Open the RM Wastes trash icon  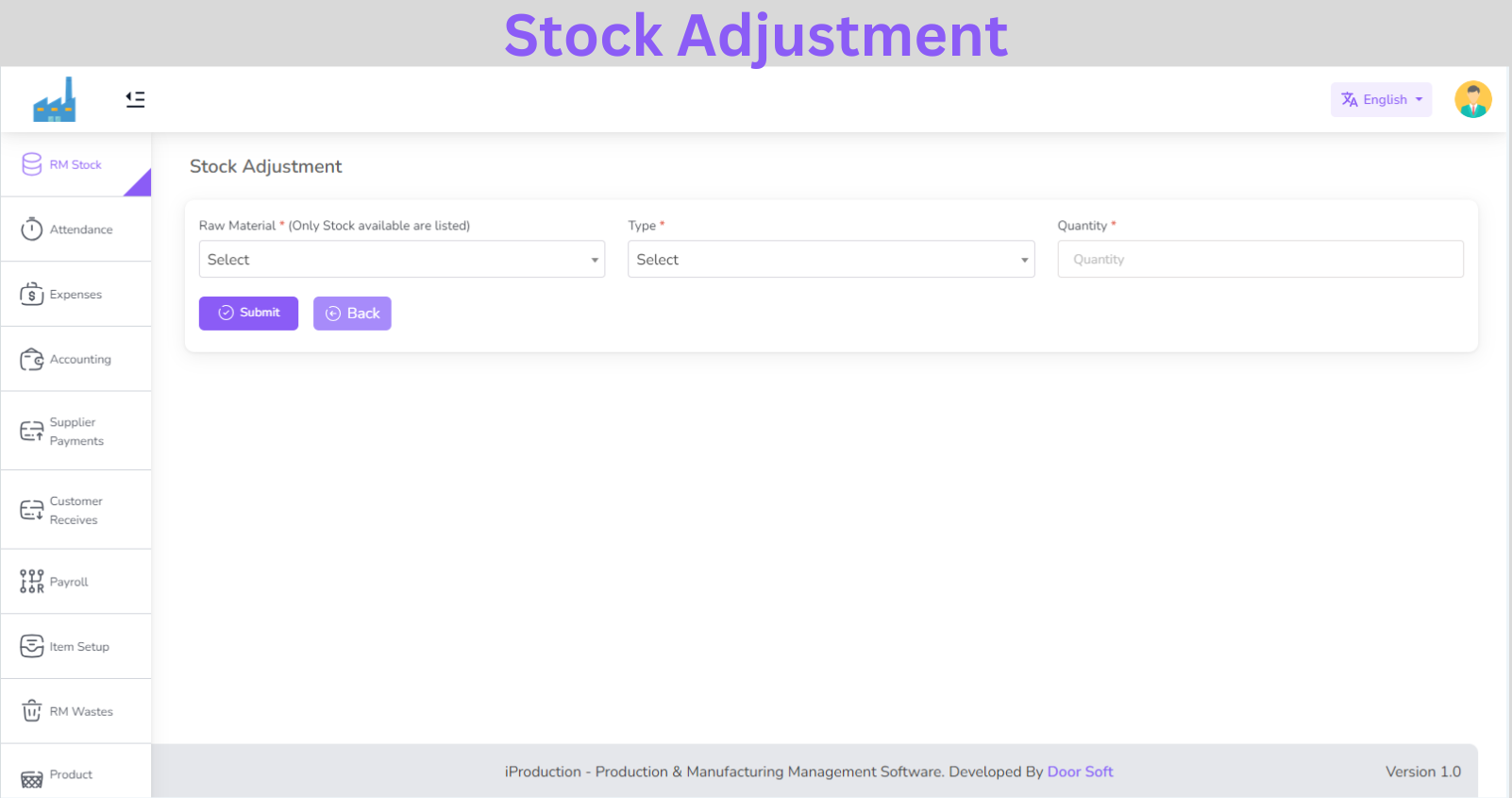pyautogui.click(x=32, y=711)
